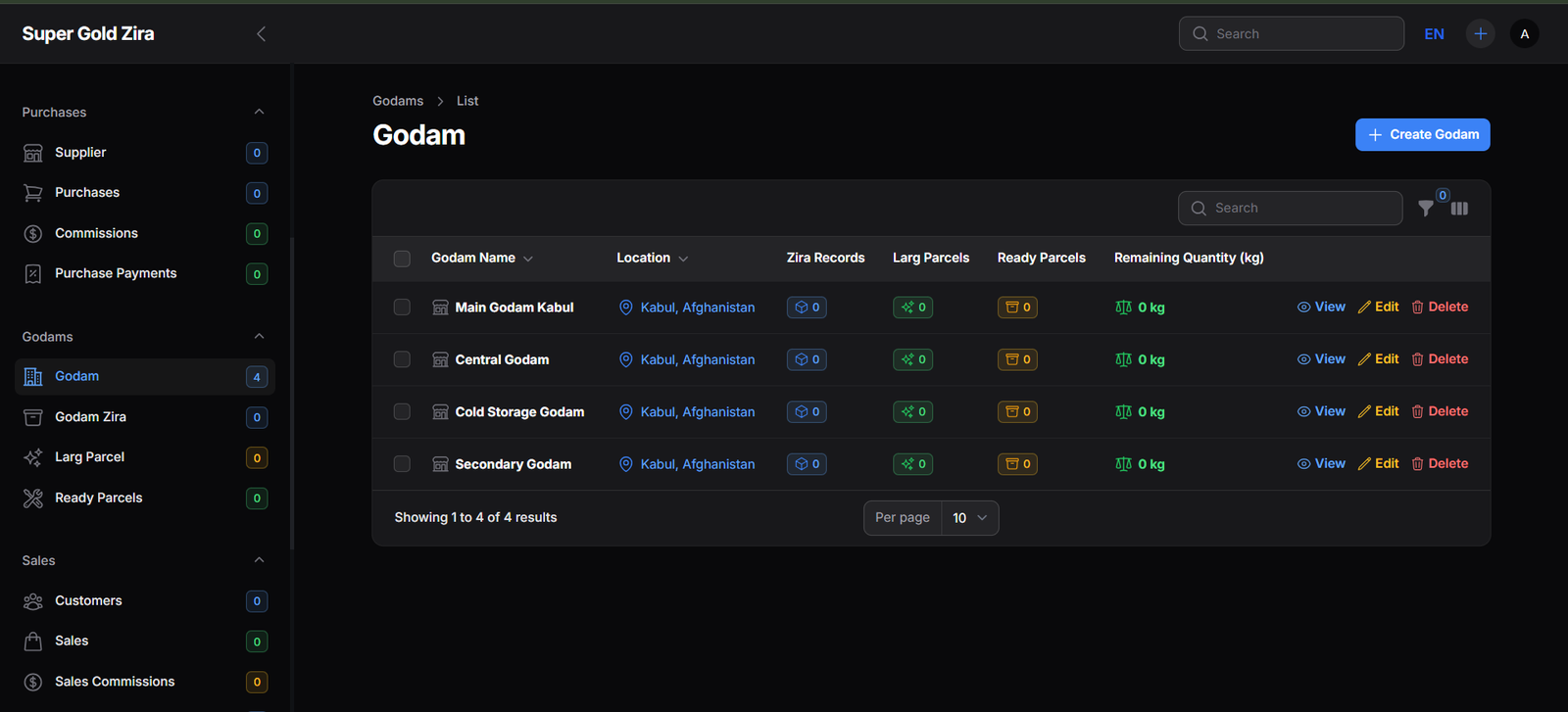The image size is (1568, 712).
Task: Click the filter funnel icon
Action: (x=1426, y=209)
